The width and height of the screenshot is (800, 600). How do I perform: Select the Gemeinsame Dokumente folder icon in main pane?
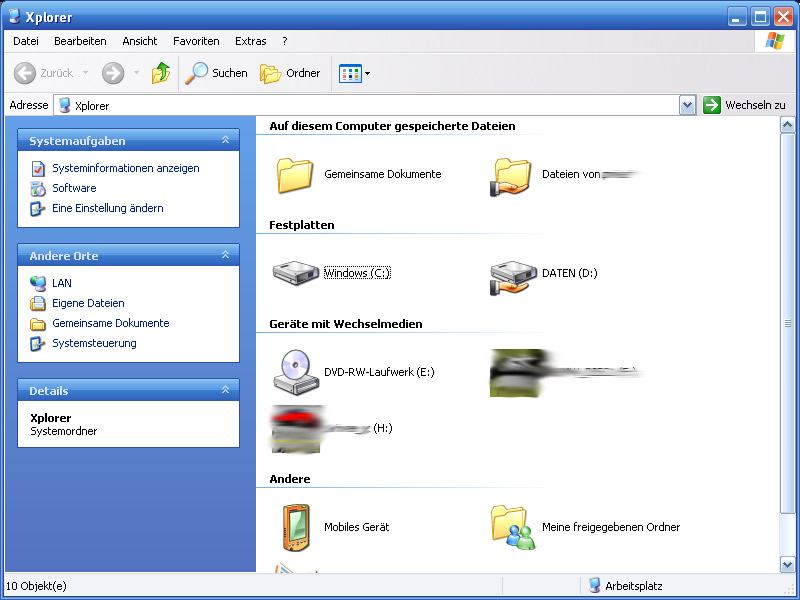pyautogui.click(x=295, y=175)
